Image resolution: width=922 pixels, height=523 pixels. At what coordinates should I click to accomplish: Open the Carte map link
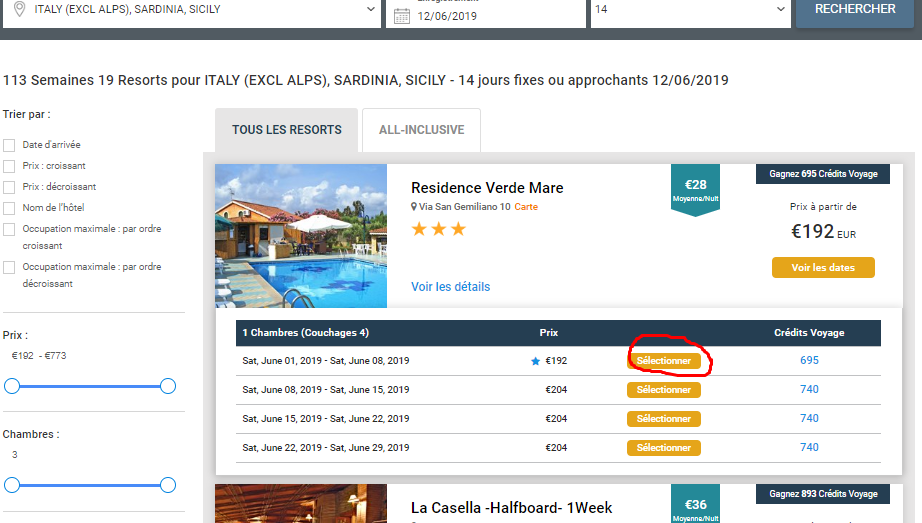(x=526, y=206)
